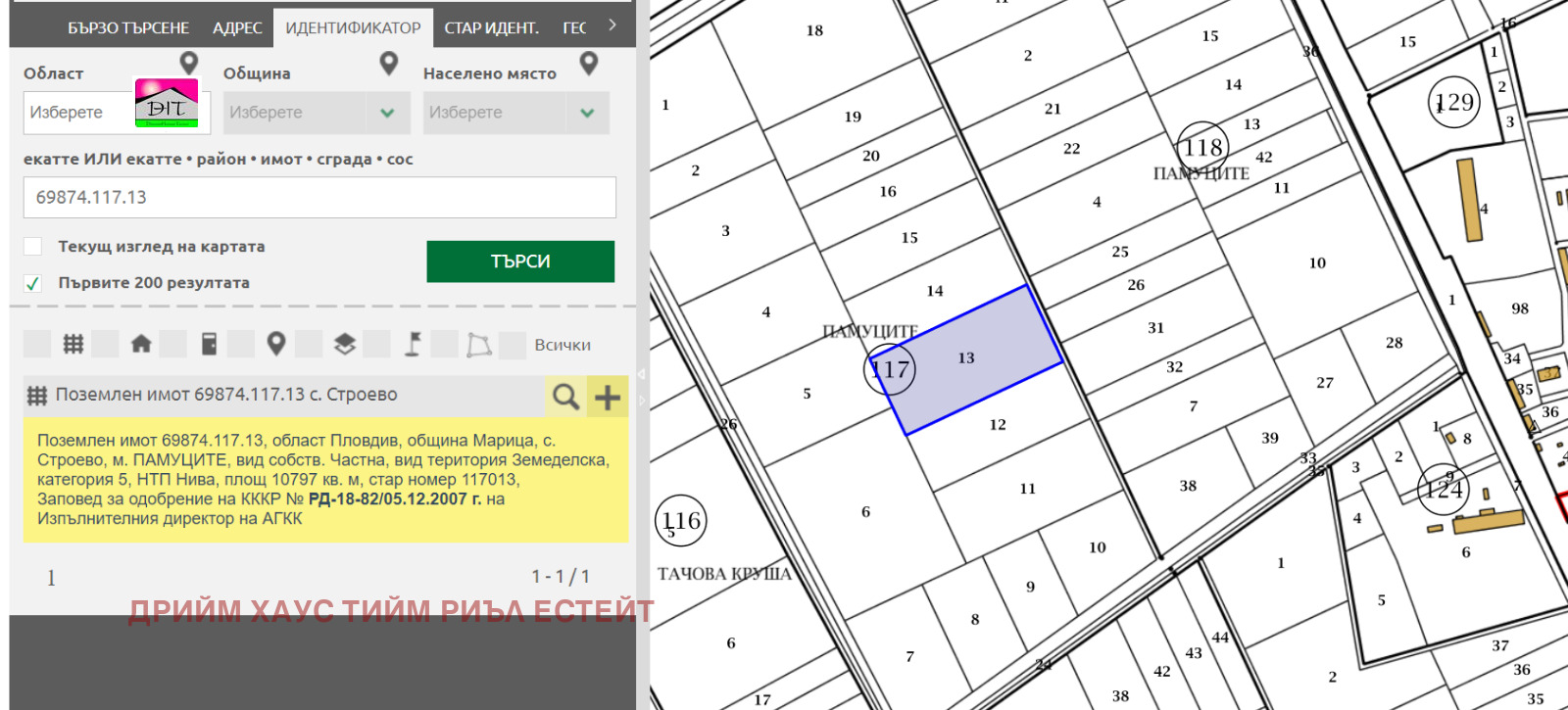Click map pin beside Населено място label
This screenshot has height=710, width=1568.
click(x=589, y=64)
